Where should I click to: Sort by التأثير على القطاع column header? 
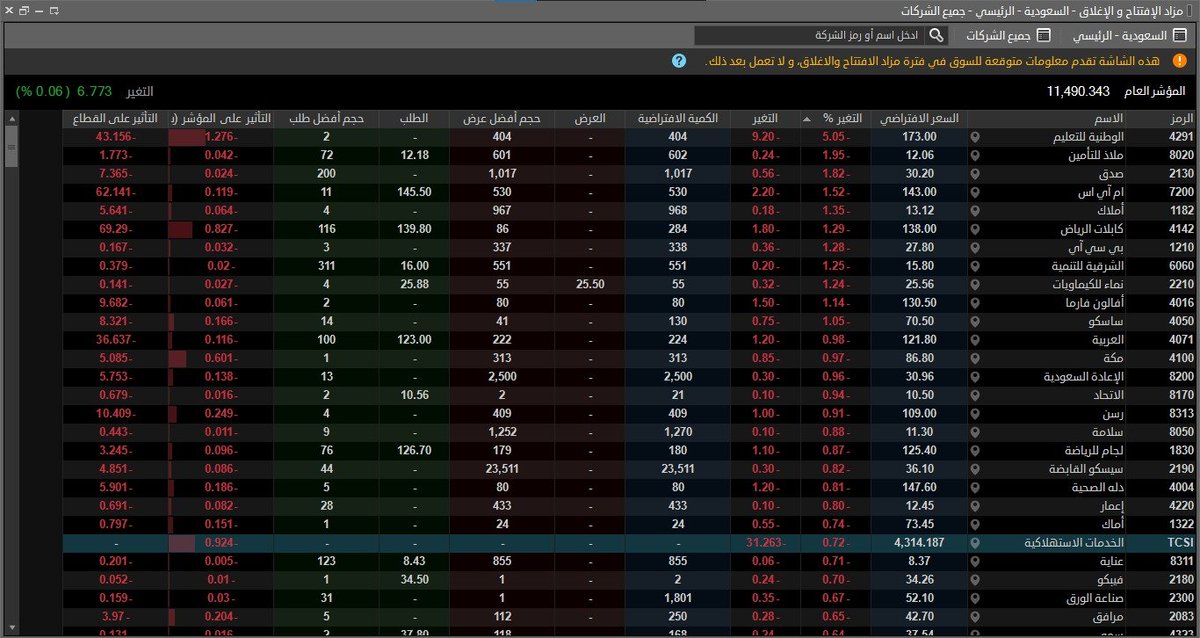pos(115,119)
